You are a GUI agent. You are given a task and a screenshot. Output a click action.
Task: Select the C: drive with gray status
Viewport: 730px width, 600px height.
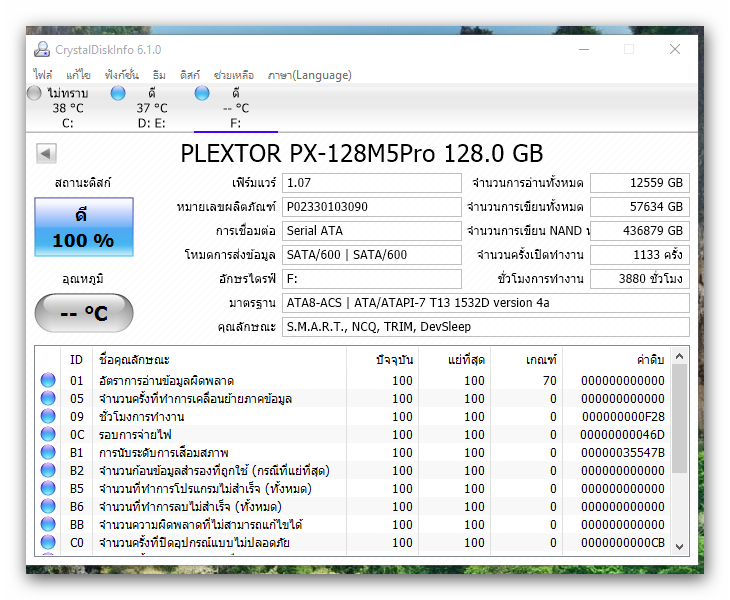pyautogui.click(x=68, y=108)
